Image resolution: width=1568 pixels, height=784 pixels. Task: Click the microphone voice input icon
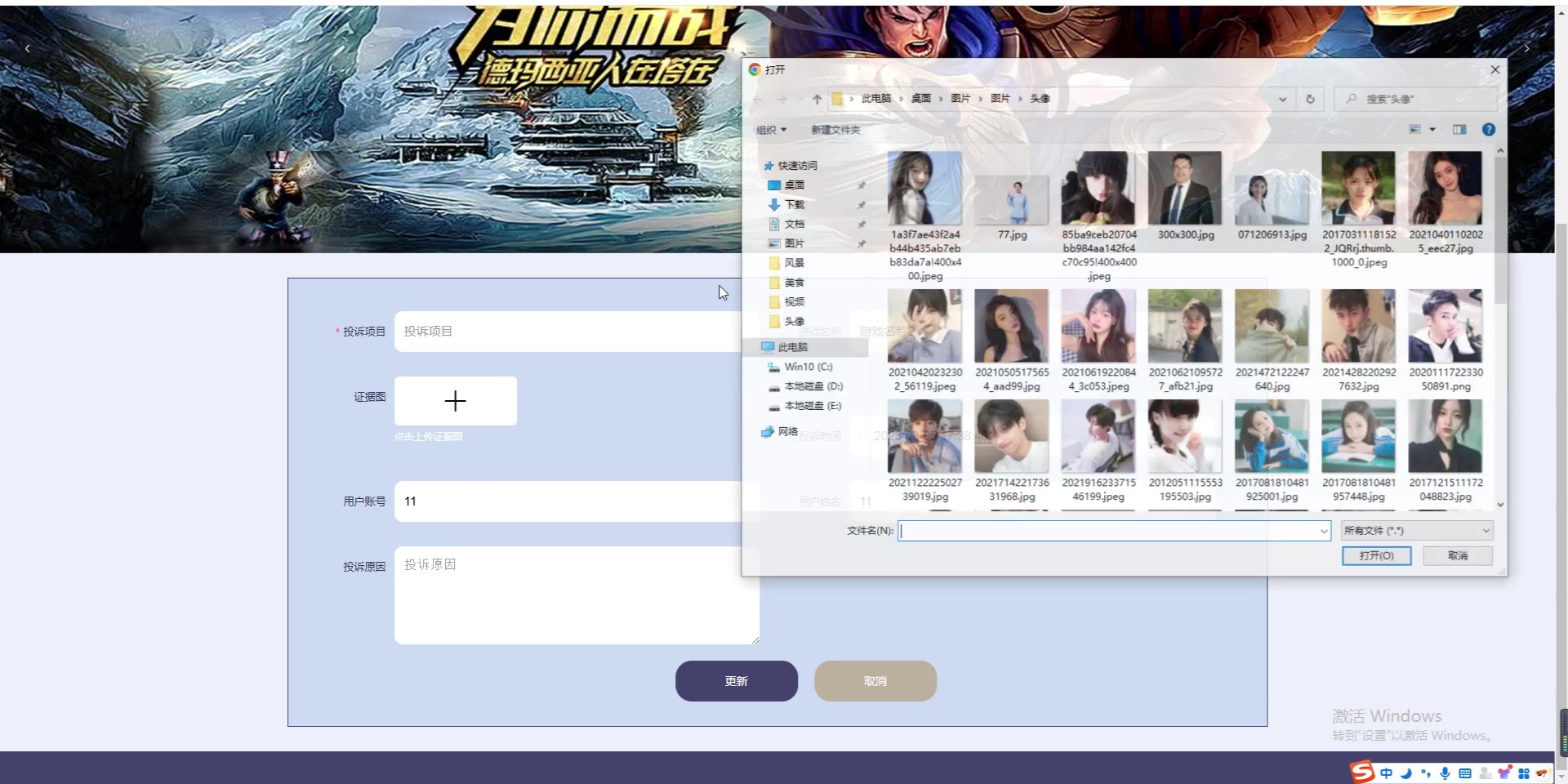point(1445,773)
